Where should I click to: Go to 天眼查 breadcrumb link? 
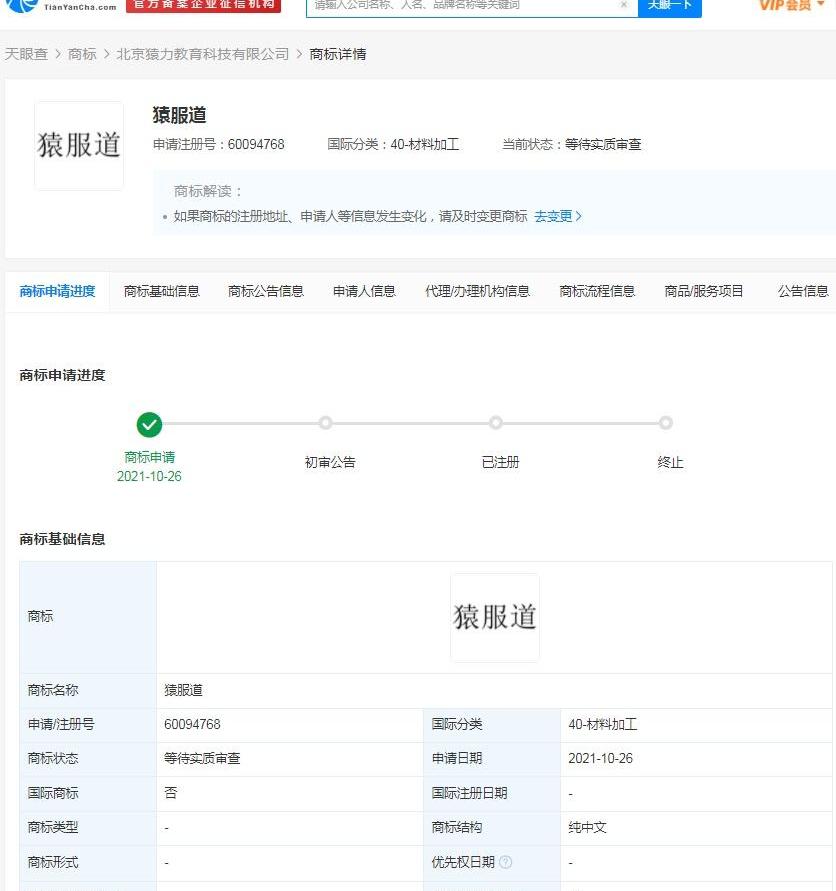[26, 54]
